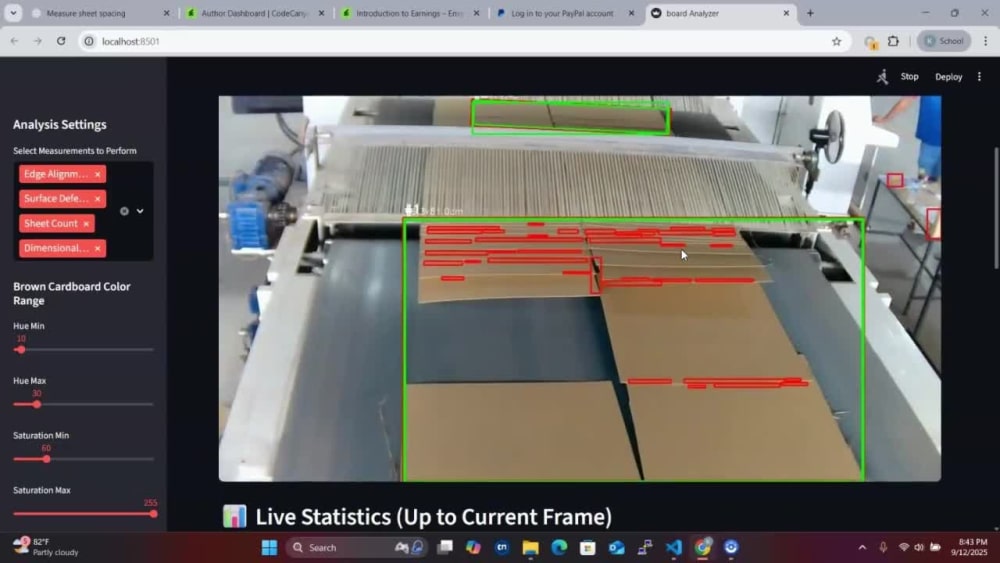Adjust the Hue Max slider handle
1000x563 pixels.
(x=37, y=404)
